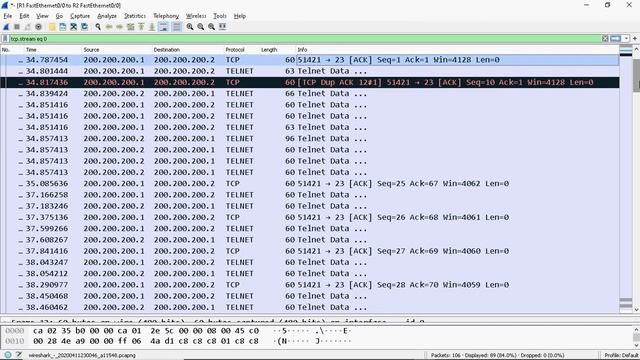Viewport: 640px width, 360px height.
Task: Click the display filter input field
Action: (x=304, y=39)
